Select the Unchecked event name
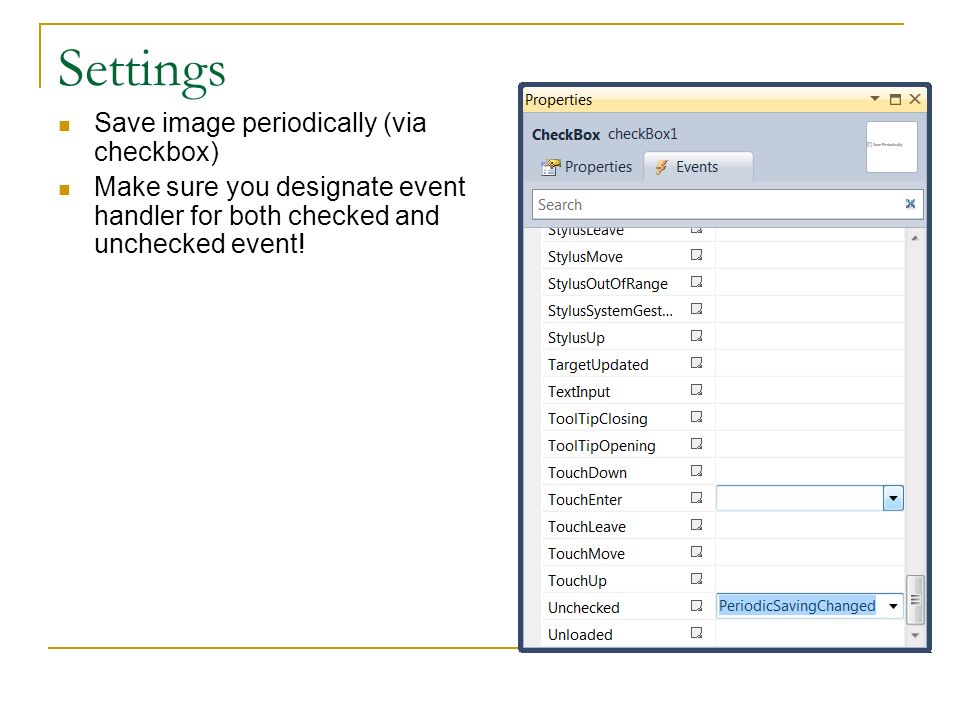Image resolution: width=960 pixels, height=720 pixels. (583, 607)
